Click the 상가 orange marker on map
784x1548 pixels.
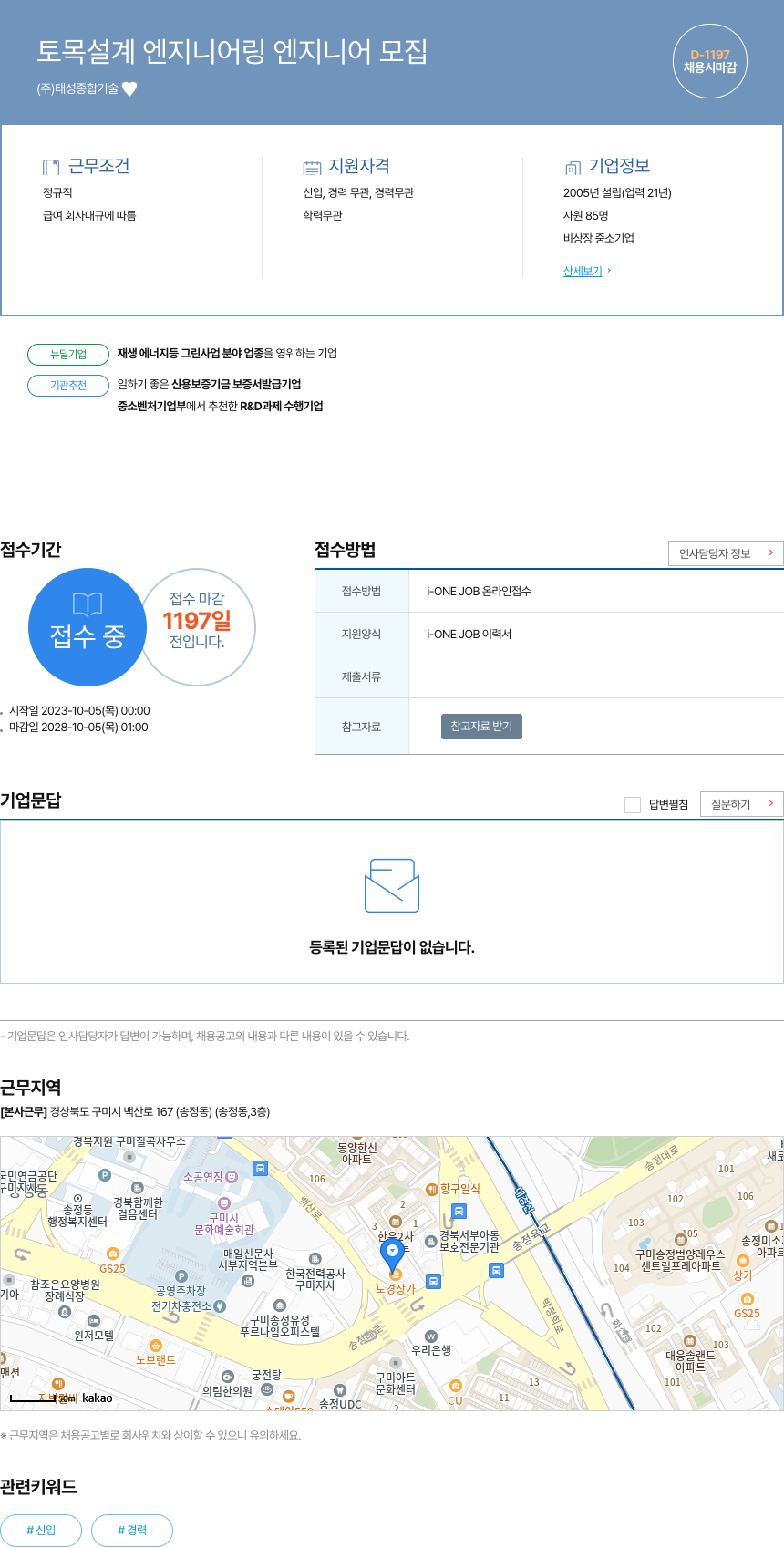(x=742, y=1261)
